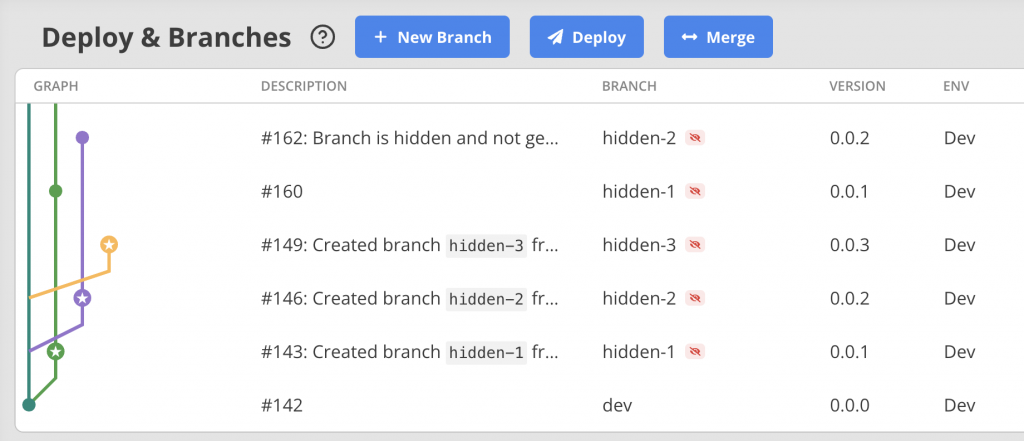Select the green star node in graph

click(56, 351)
